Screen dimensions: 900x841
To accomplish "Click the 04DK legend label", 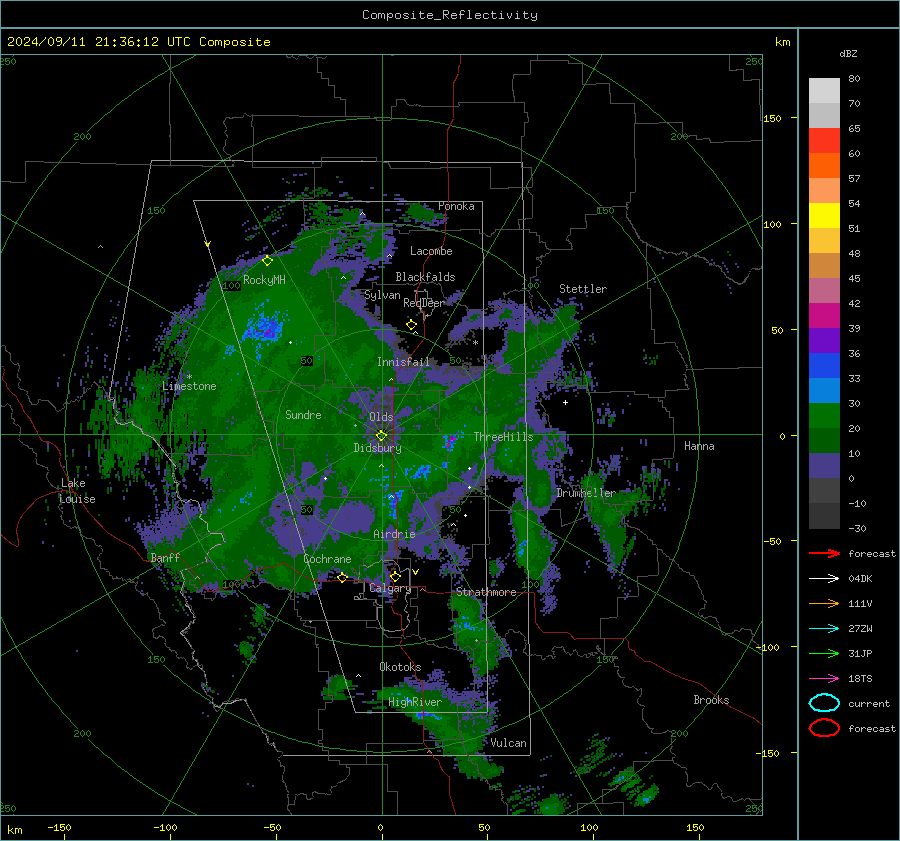I will pyautogui.click(x=860, y=579).
